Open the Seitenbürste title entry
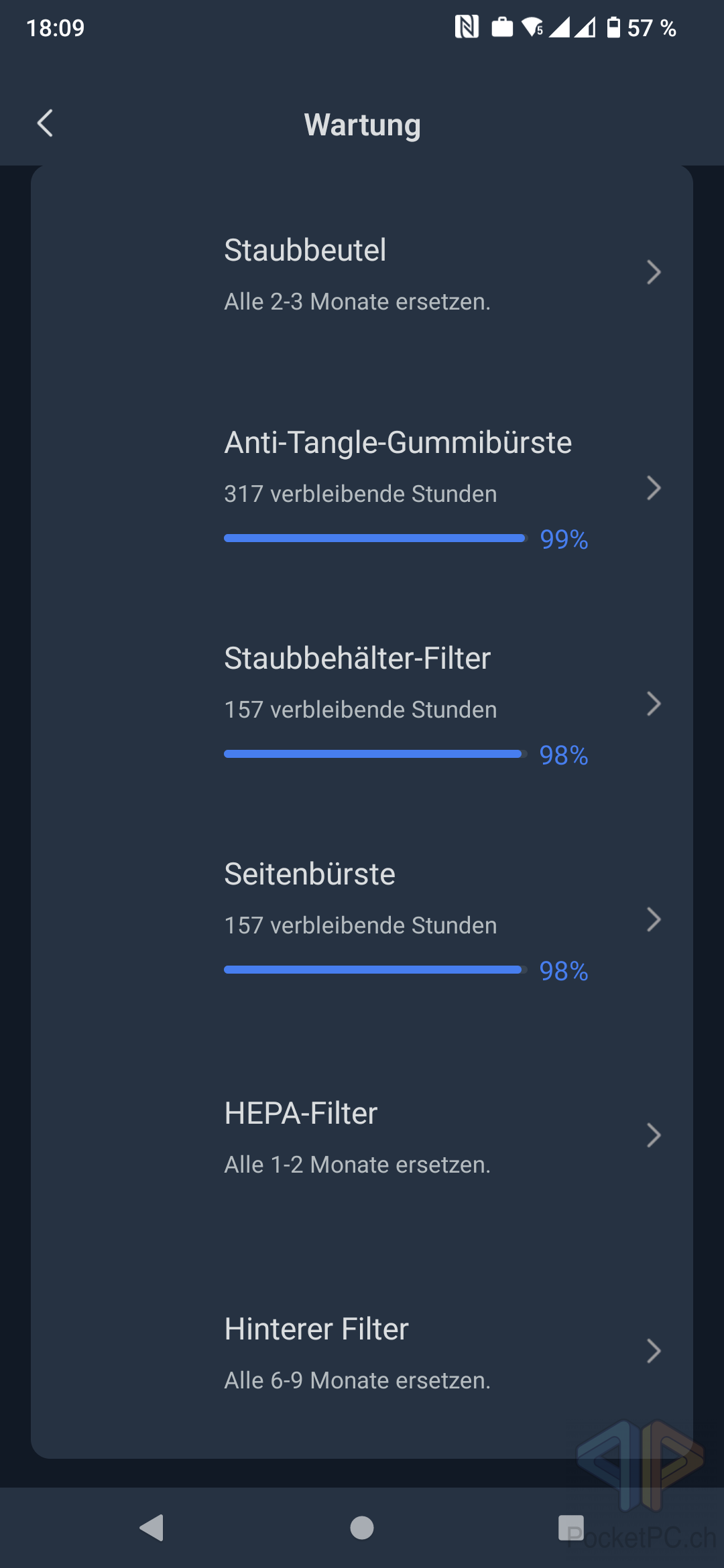 point(310,874)
